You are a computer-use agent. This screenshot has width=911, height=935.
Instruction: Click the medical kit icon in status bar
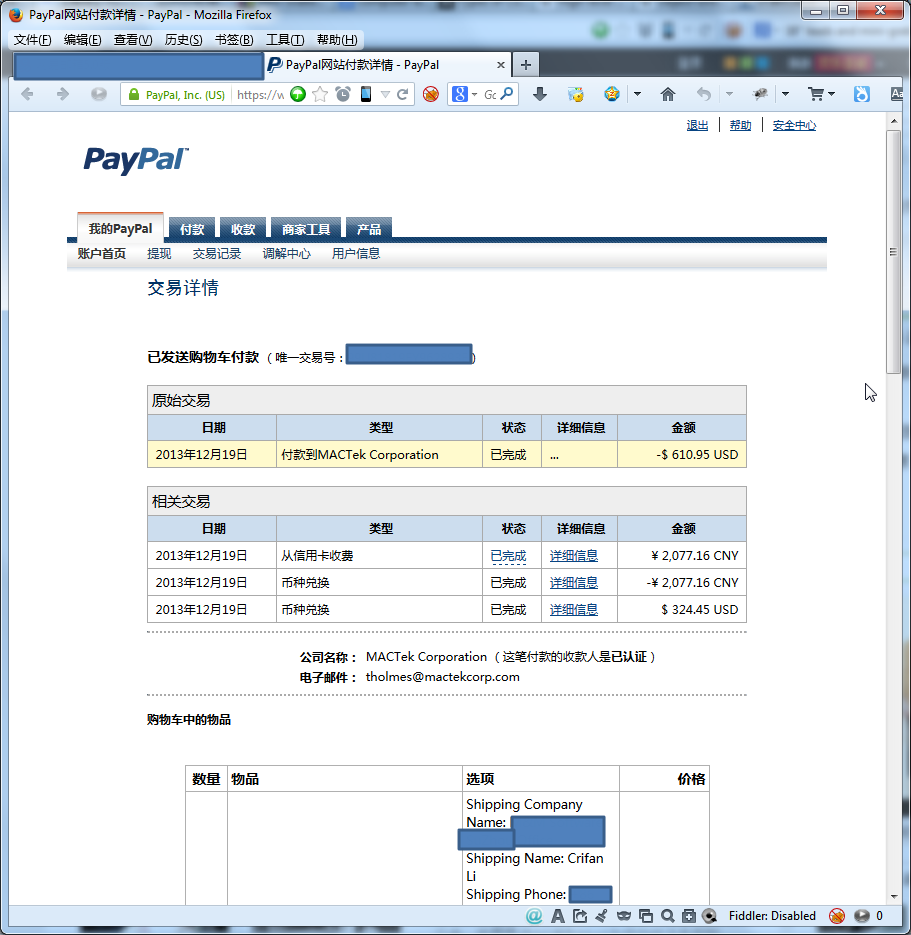coord(689,916)
